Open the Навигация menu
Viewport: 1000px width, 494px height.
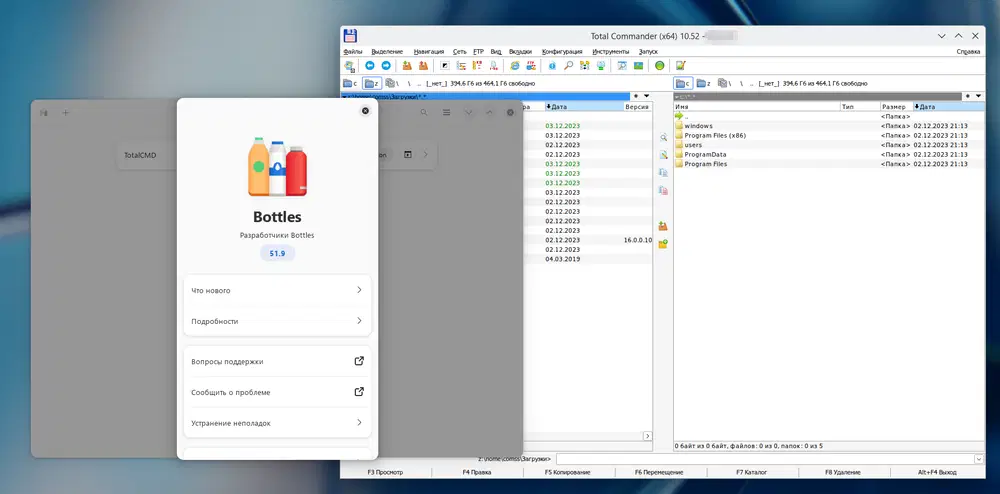point(429,52)
